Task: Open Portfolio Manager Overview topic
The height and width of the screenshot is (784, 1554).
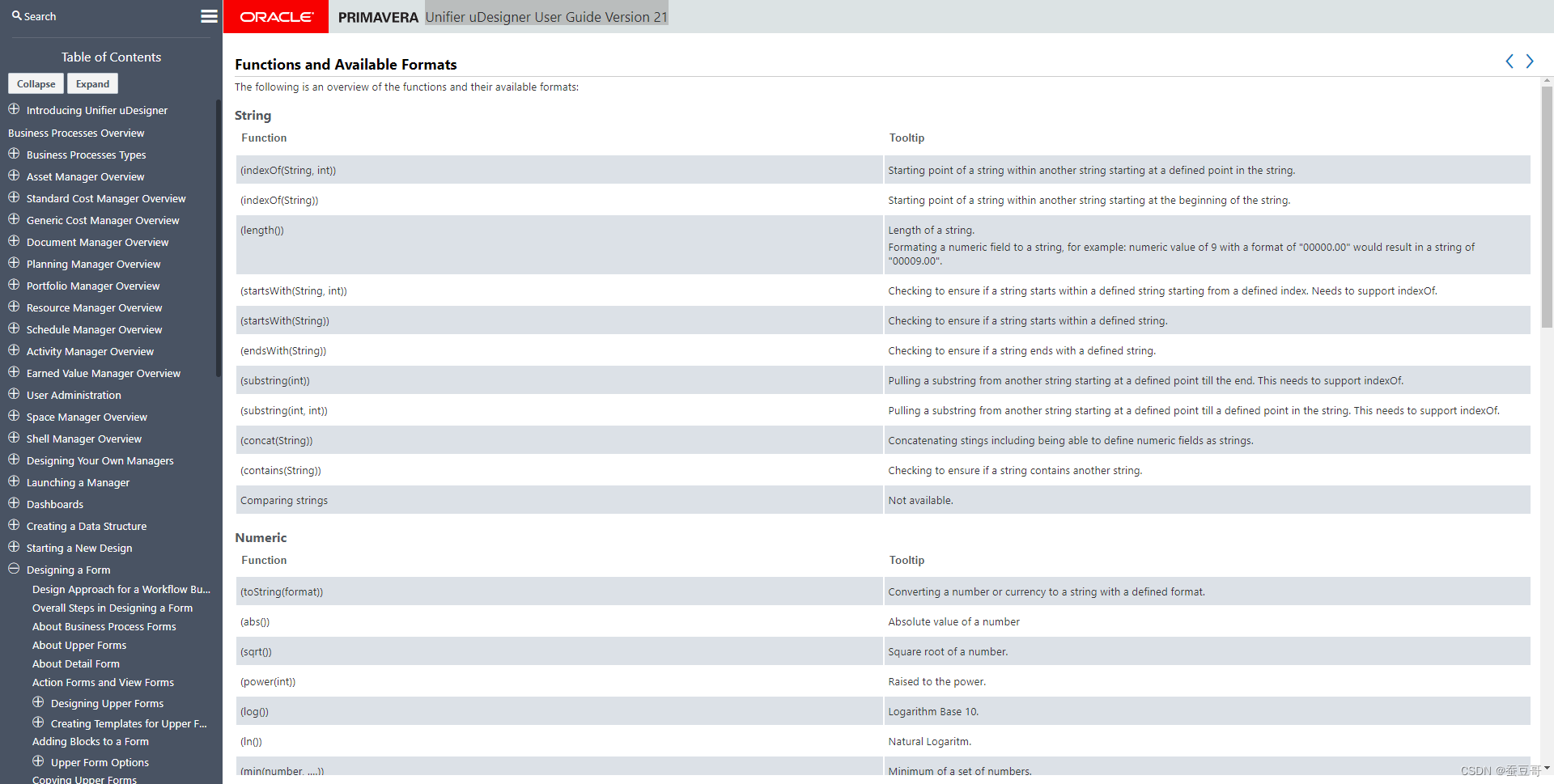Action: coord(93,286)
